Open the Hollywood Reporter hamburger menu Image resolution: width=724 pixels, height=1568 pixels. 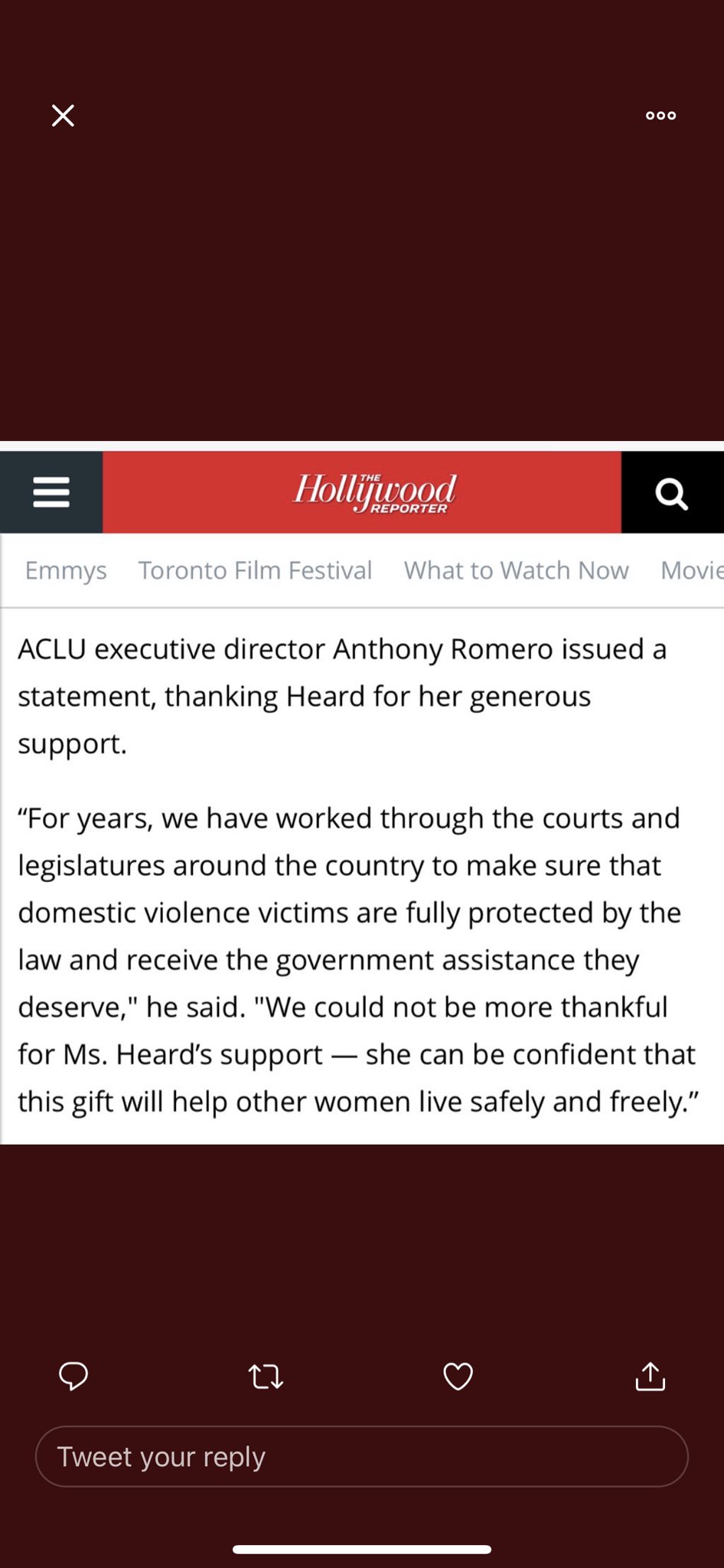[x=51, y=492]
